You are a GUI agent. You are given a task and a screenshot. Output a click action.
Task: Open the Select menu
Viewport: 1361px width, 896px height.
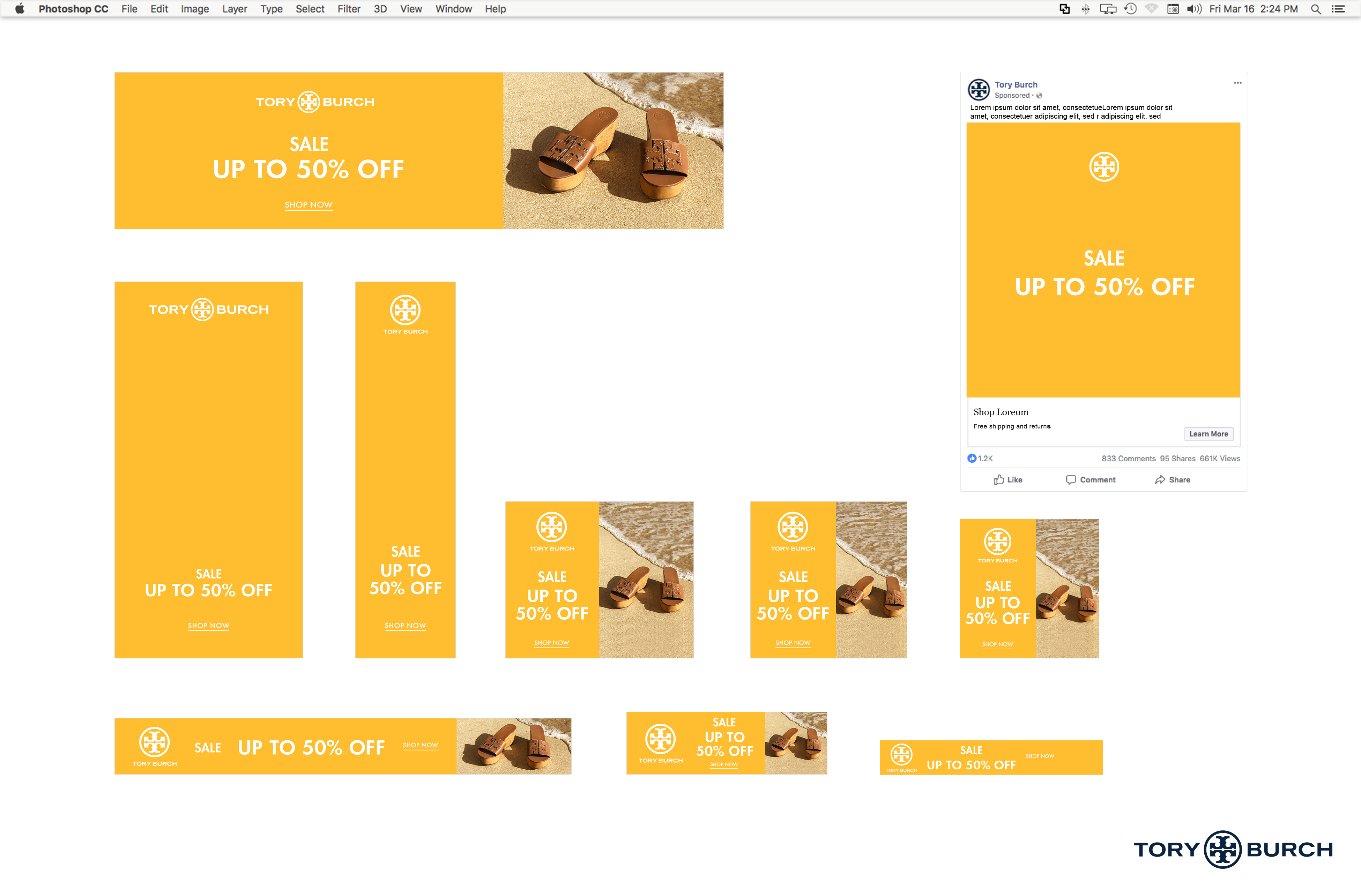(310, 9)
